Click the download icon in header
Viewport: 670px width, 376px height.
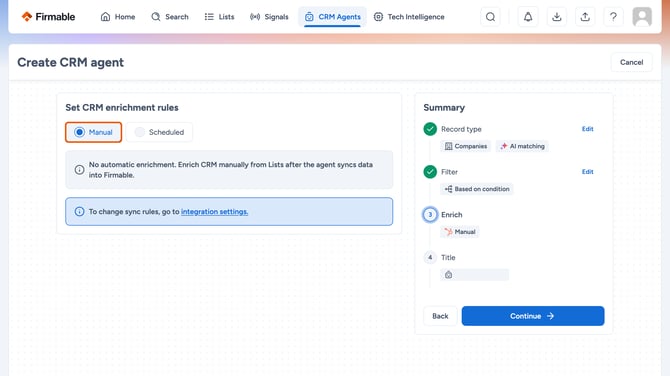(x=556, y=17)
